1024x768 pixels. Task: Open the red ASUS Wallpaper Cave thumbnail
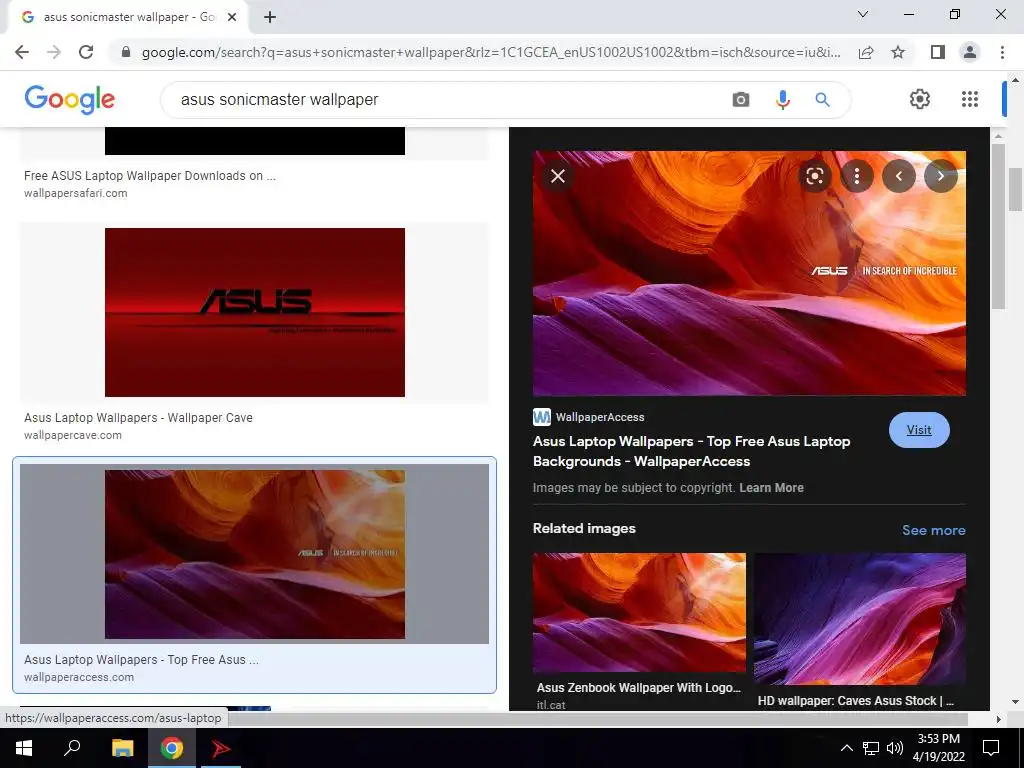pyautogui.click(x=255, y=312)
